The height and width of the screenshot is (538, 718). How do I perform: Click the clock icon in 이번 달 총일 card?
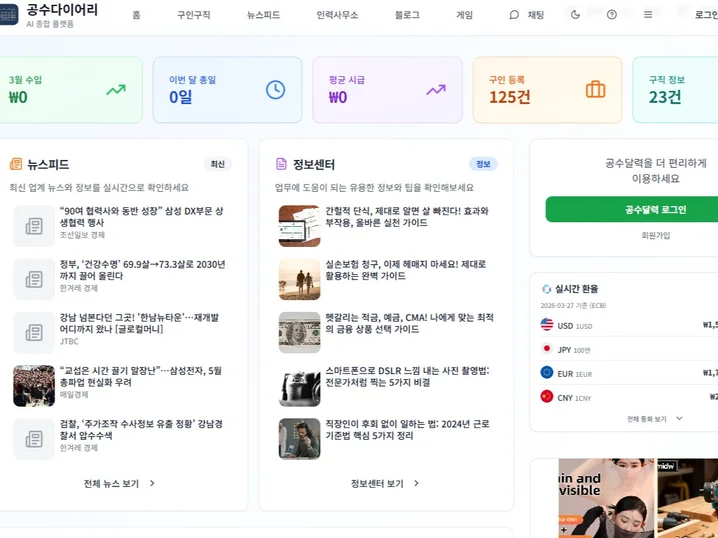tap(275, 90)
